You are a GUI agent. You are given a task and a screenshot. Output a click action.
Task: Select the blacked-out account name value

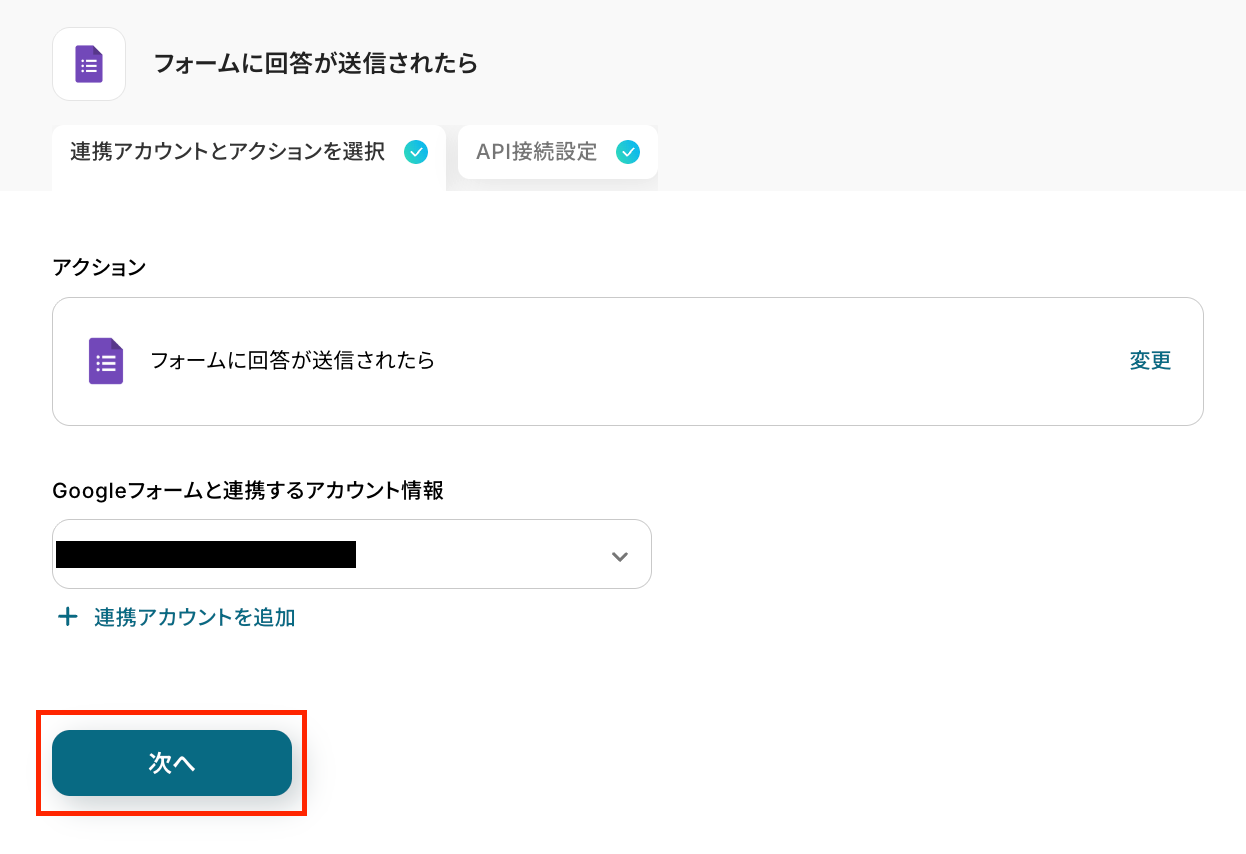coord(206,554)
